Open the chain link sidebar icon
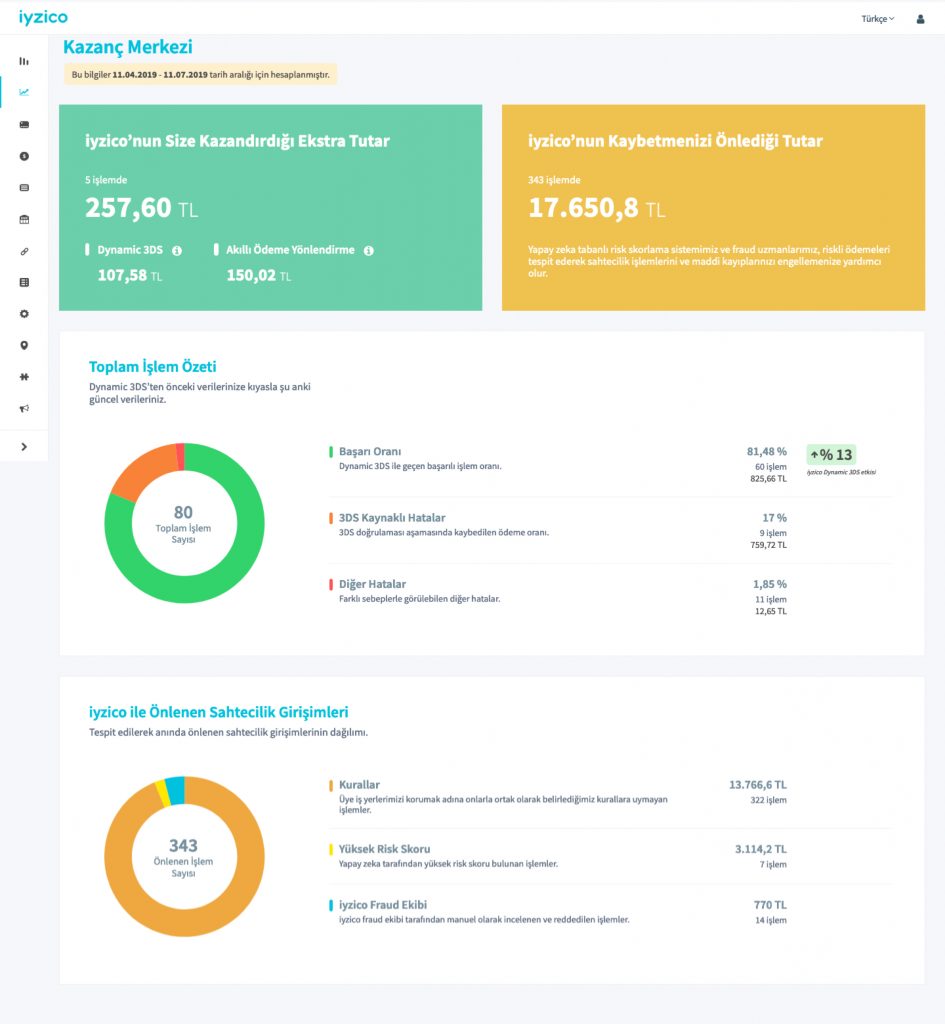This screenshot has width=945, height=1024. (24, 251)
